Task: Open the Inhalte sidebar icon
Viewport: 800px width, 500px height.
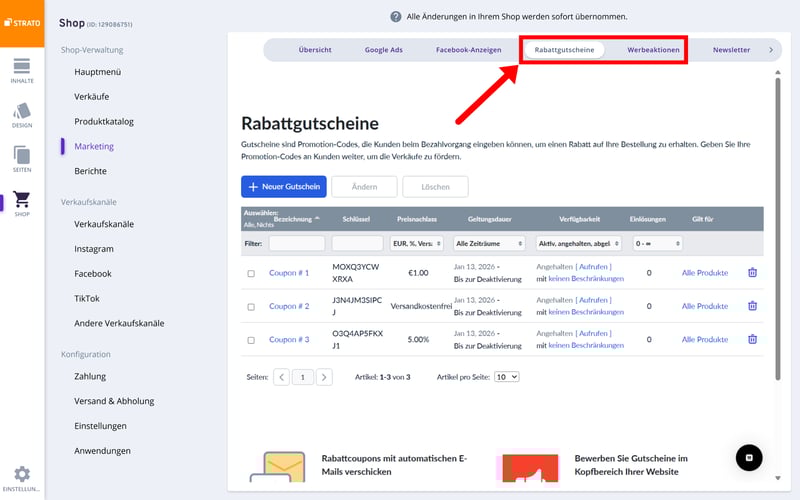Action: [22, 70]
